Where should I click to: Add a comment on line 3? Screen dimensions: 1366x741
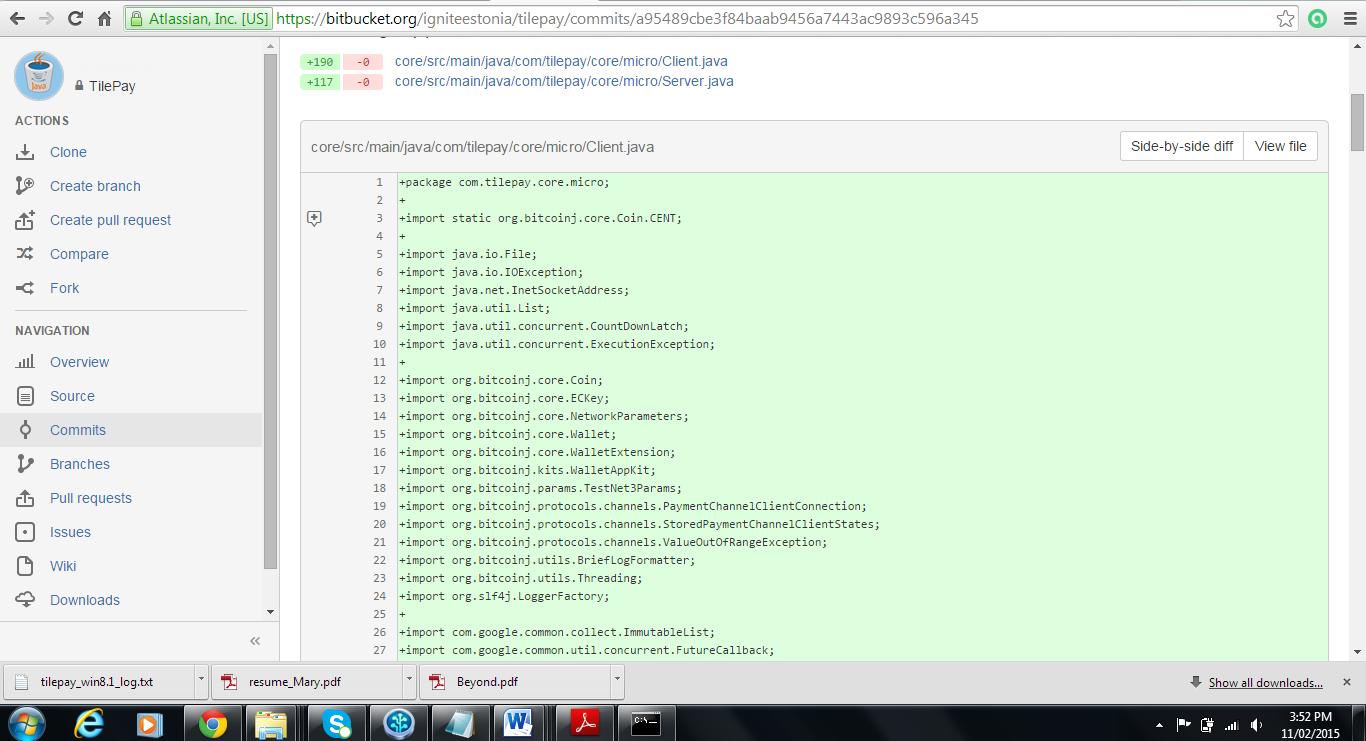point(314,218)
